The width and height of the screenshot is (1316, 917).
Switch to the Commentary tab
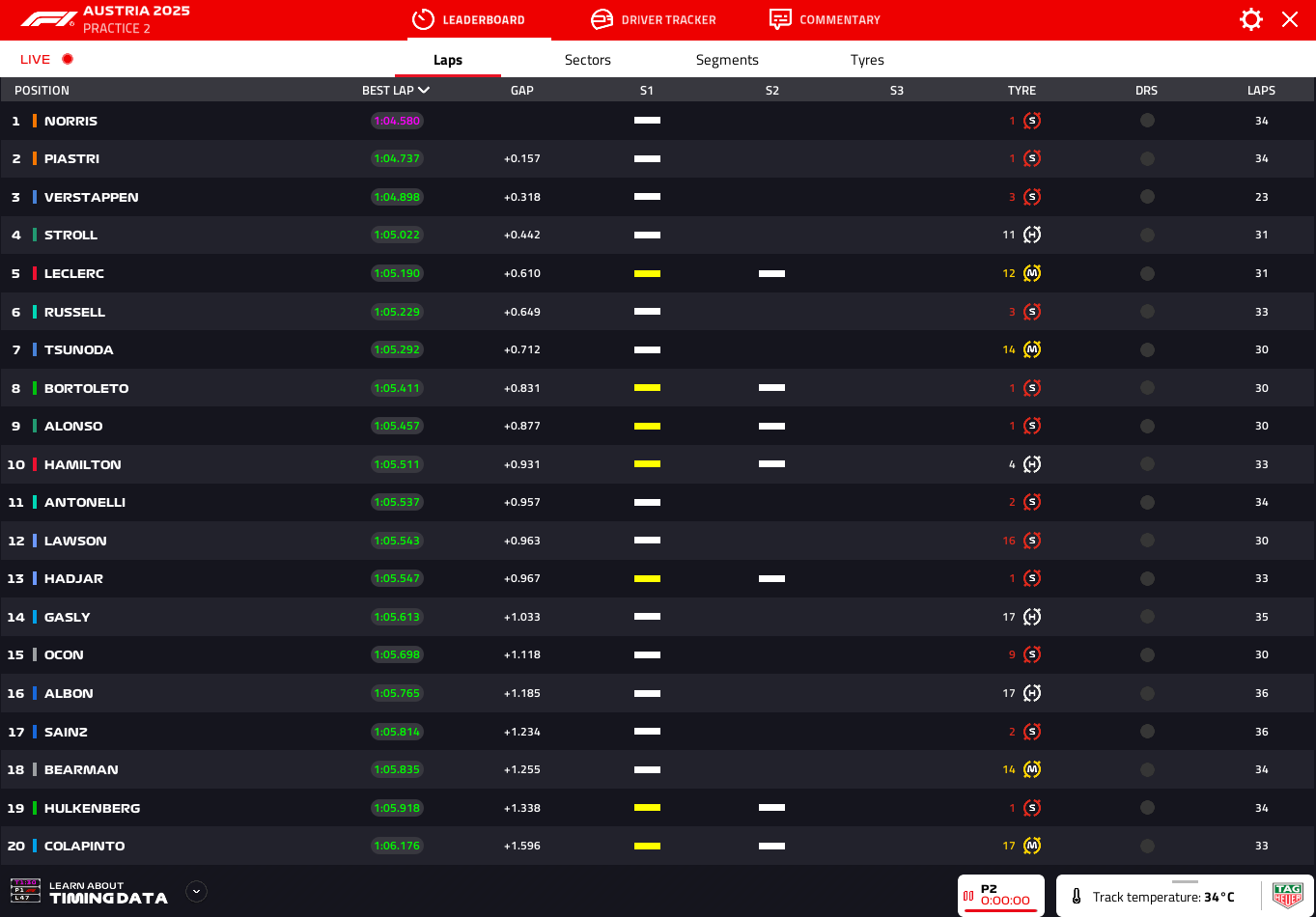[825, 19]
